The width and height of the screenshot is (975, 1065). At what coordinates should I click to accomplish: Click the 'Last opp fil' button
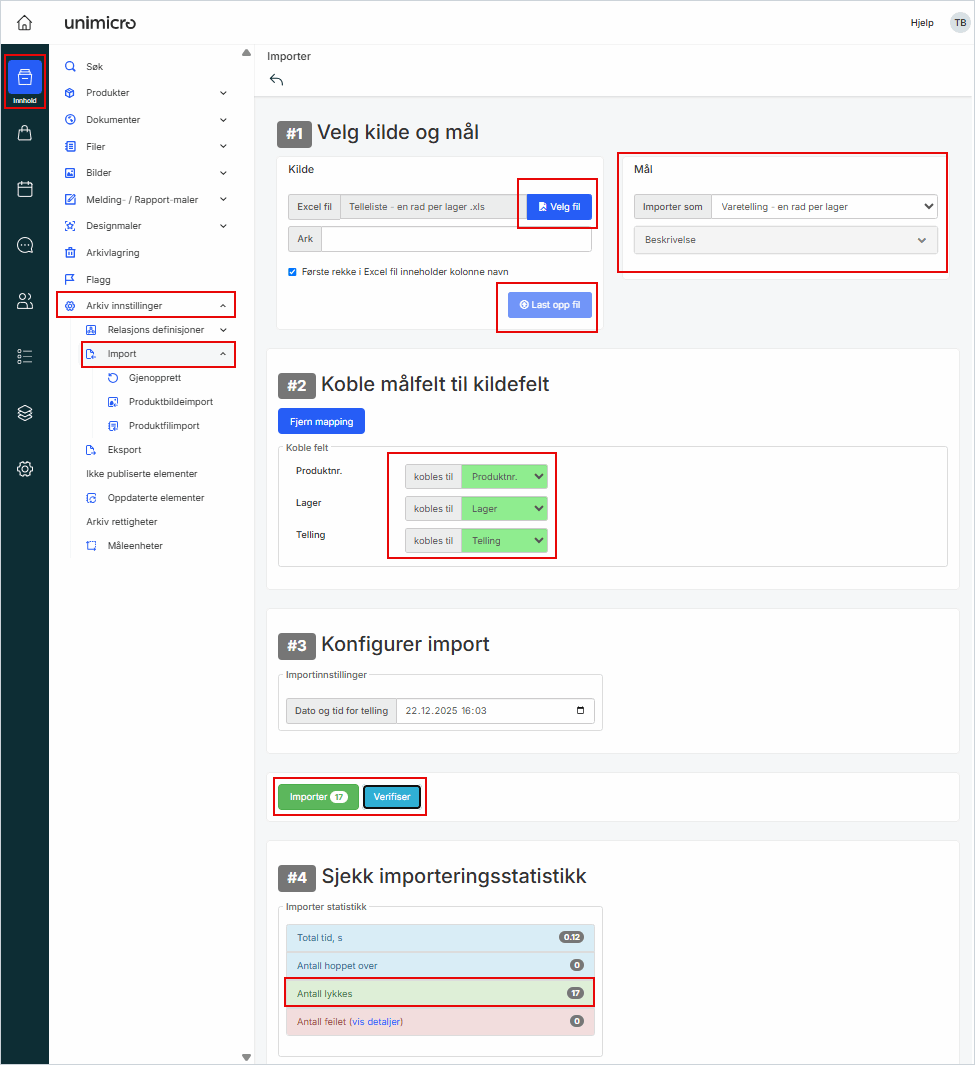[547, 305]
